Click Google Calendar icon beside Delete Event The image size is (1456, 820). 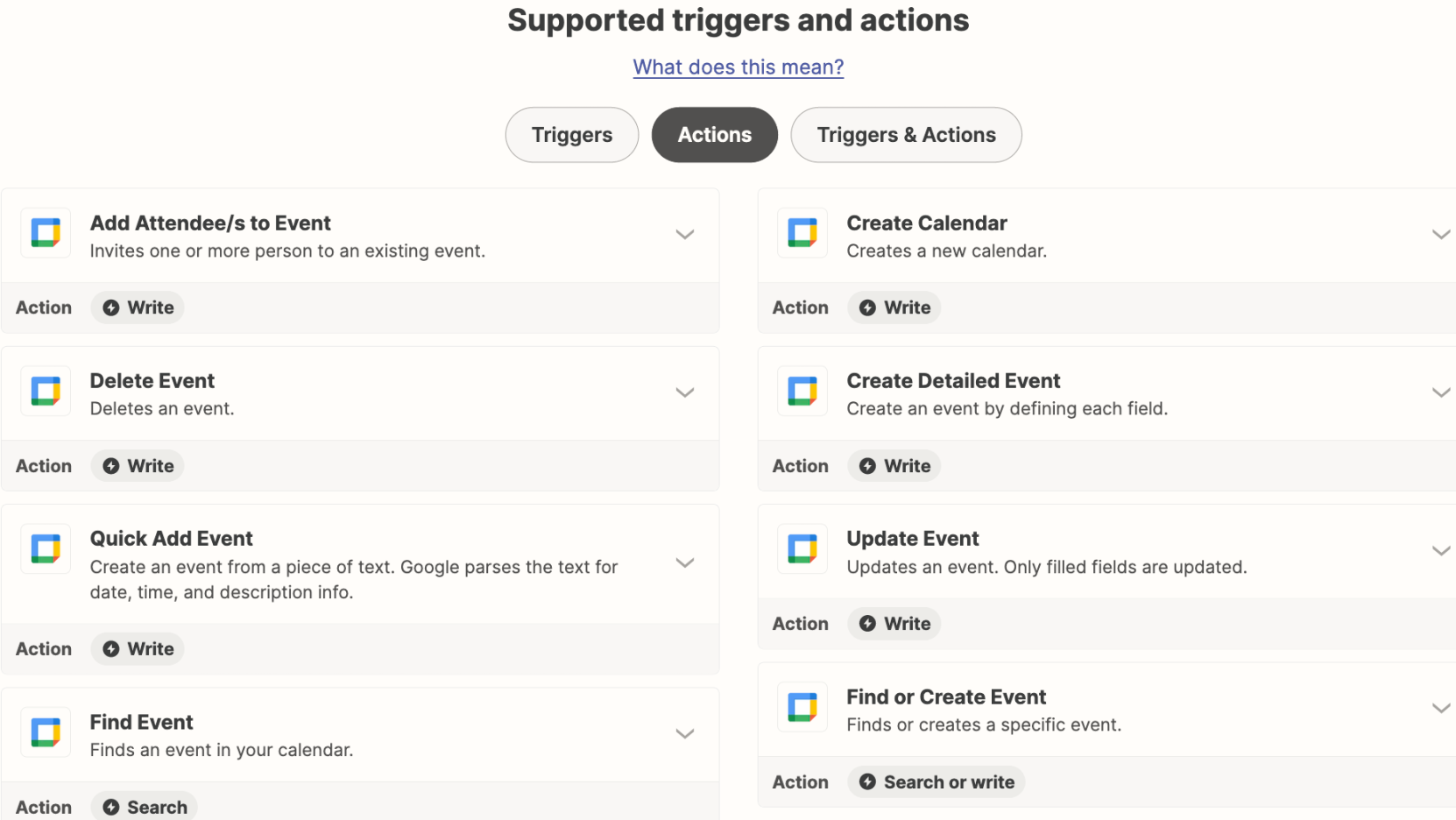tap(46, 391)
